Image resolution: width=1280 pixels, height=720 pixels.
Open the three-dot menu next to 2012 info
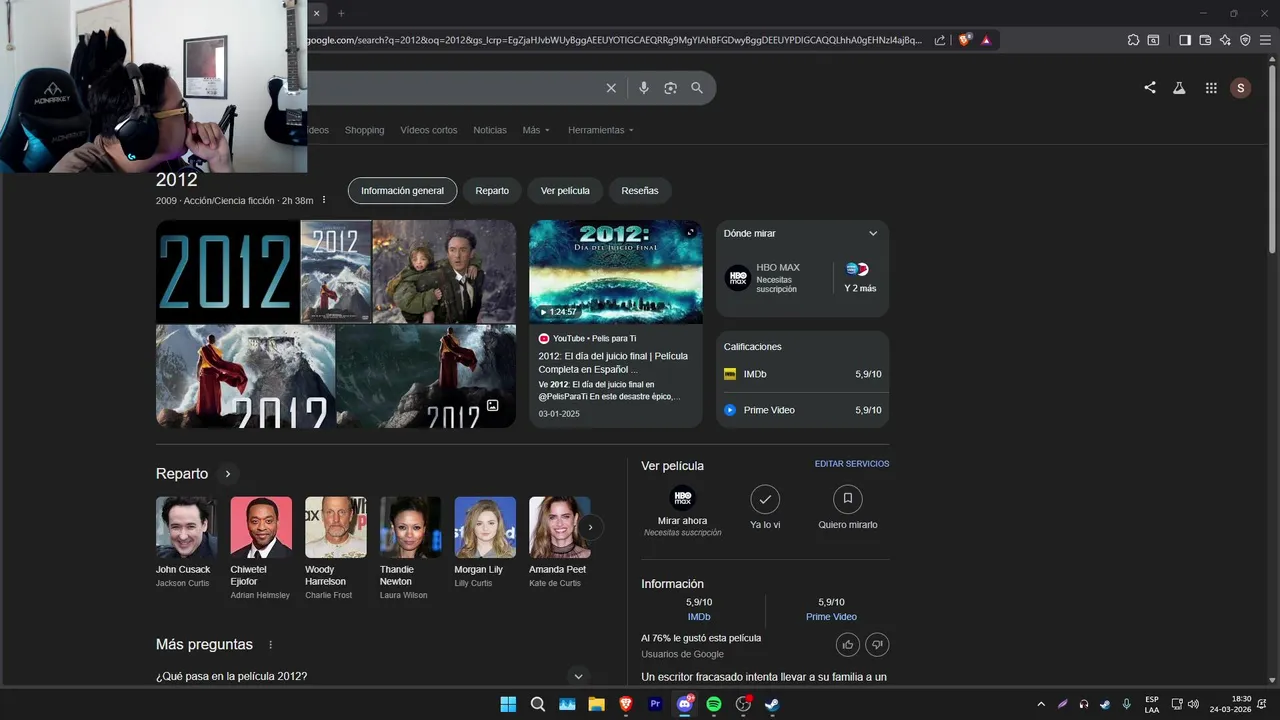(324, 200)
